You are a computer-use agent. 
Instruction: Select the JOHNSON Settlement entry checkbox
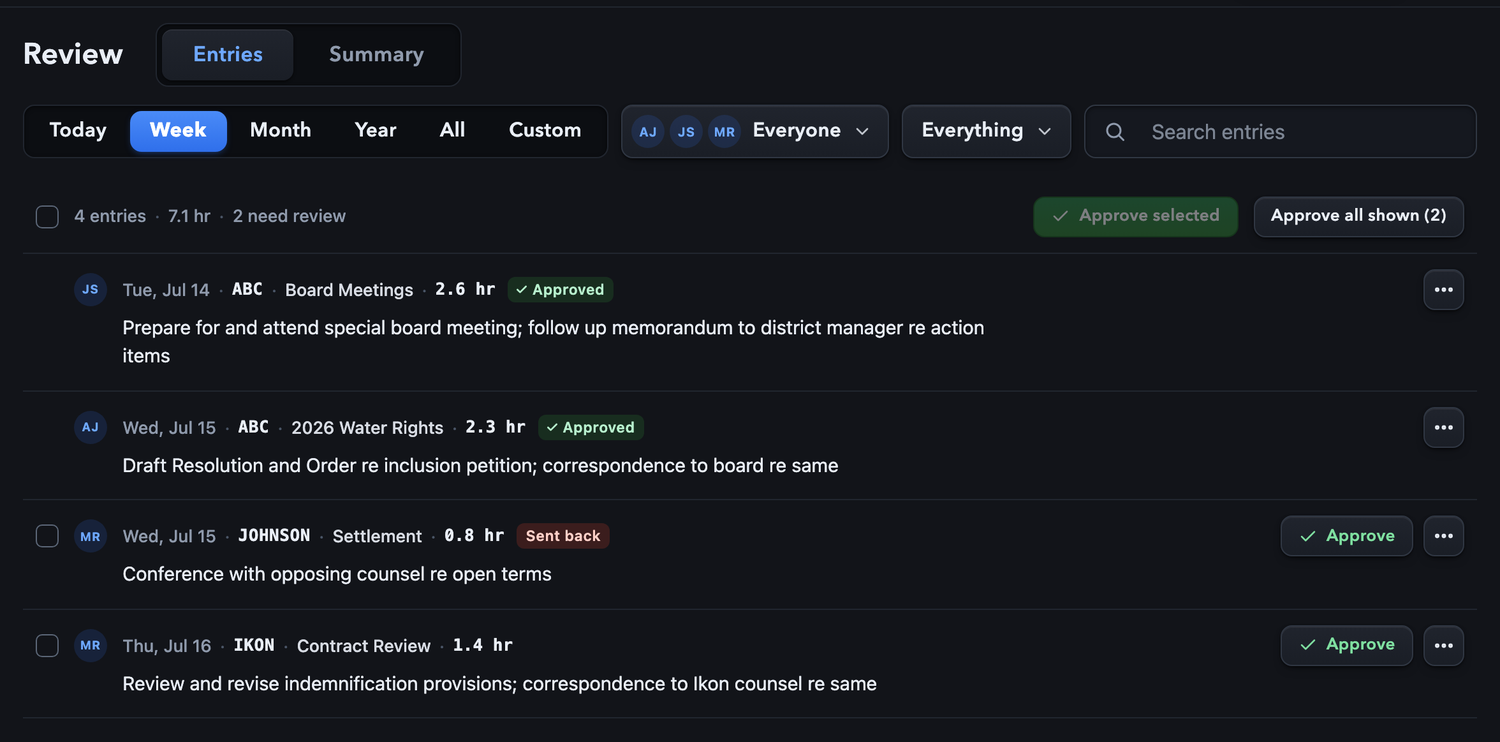47,536
